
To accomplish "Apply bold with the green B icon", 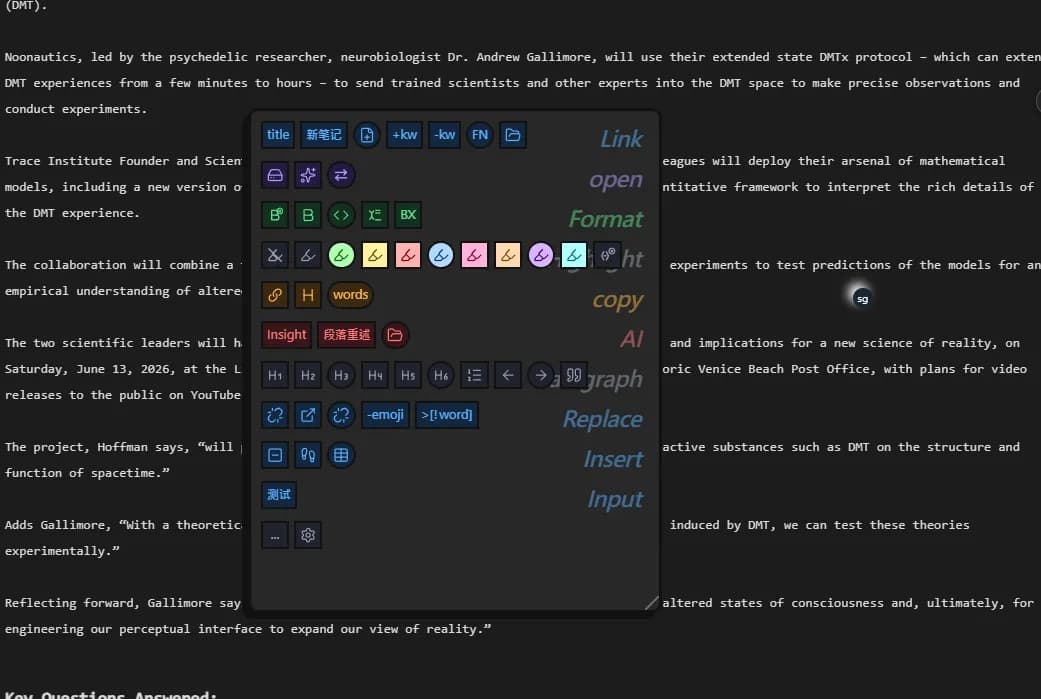I will coord(308,215).
